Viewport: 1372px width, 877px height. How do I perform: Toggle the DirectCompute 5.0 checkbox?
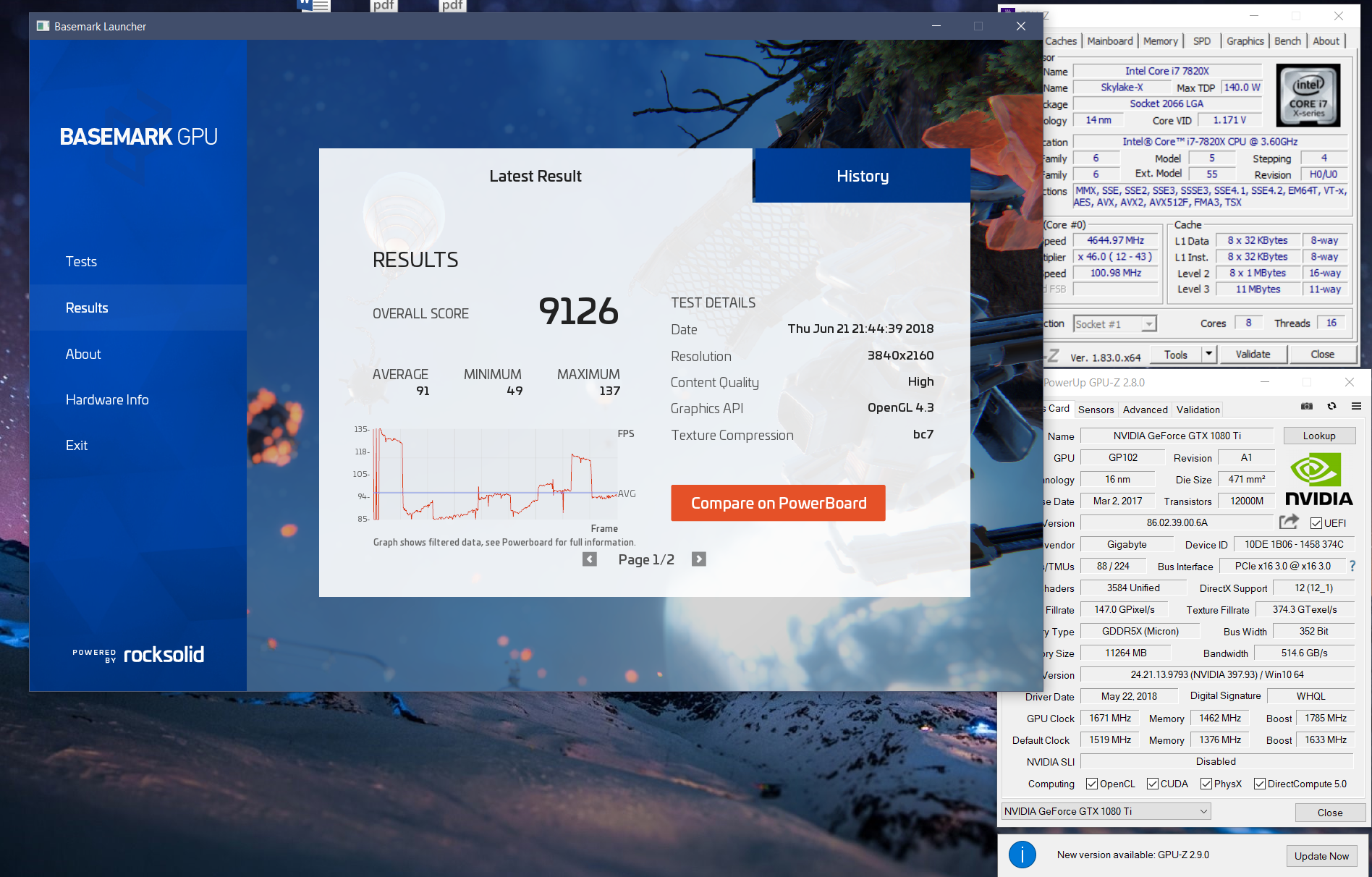click(1259, 784)
